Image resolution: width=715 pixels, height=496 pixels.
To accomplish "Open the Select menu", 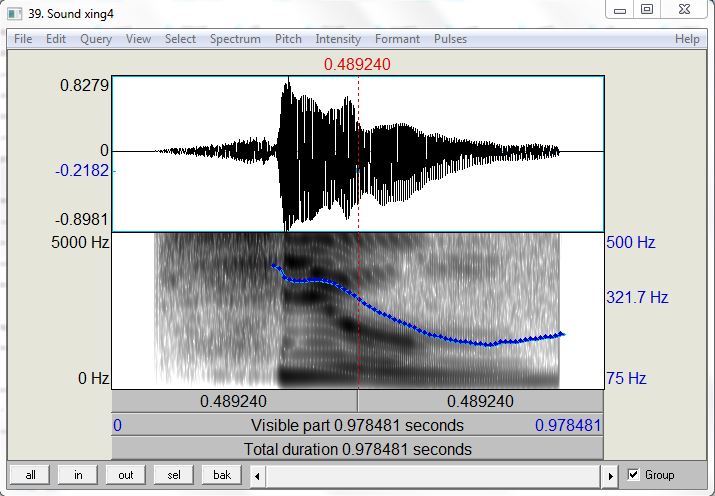I will point(180,39).
